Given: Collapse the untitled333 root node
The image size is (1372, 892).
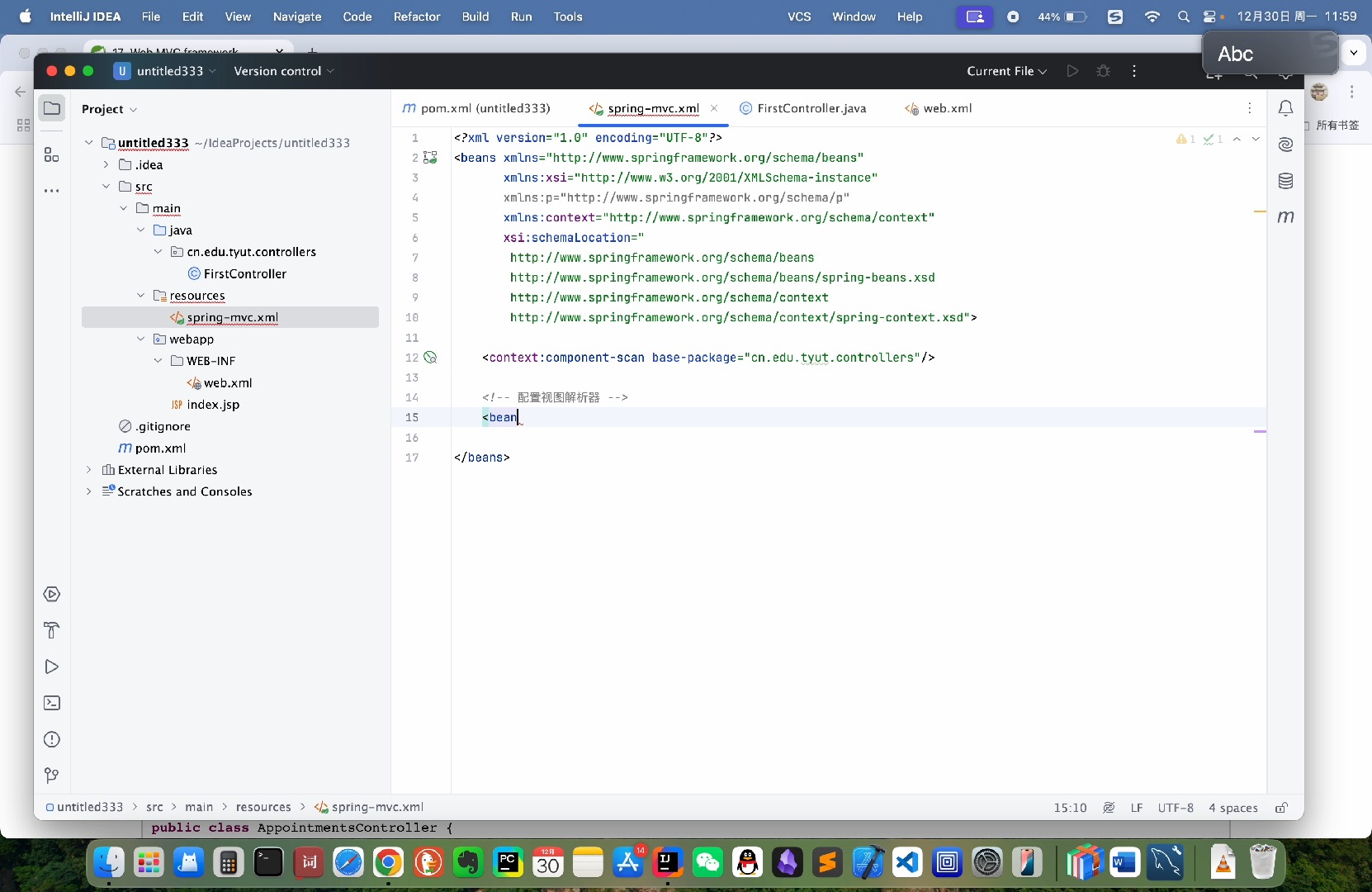Looking at the screenshot, I should tap(89, 143).
